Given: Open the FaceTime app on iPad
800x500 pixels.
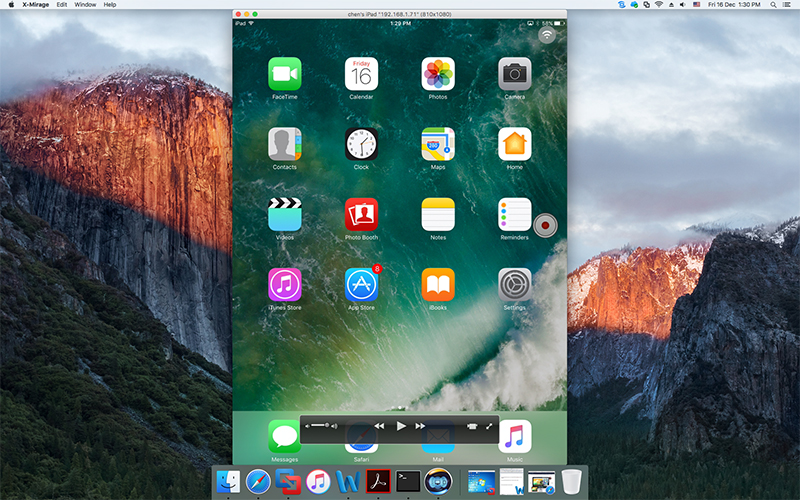Looking at the screenshot, I should tap(285, 74).
